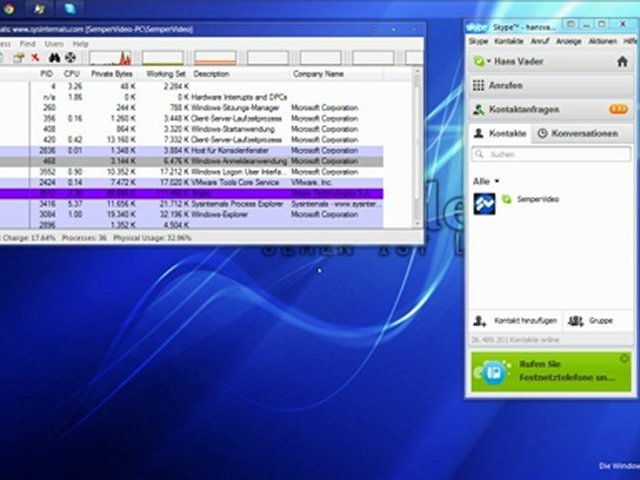Click the dial pad icon beside Anrufen
The height and width of the screenshot is (480, 640).
coord(479,86)
